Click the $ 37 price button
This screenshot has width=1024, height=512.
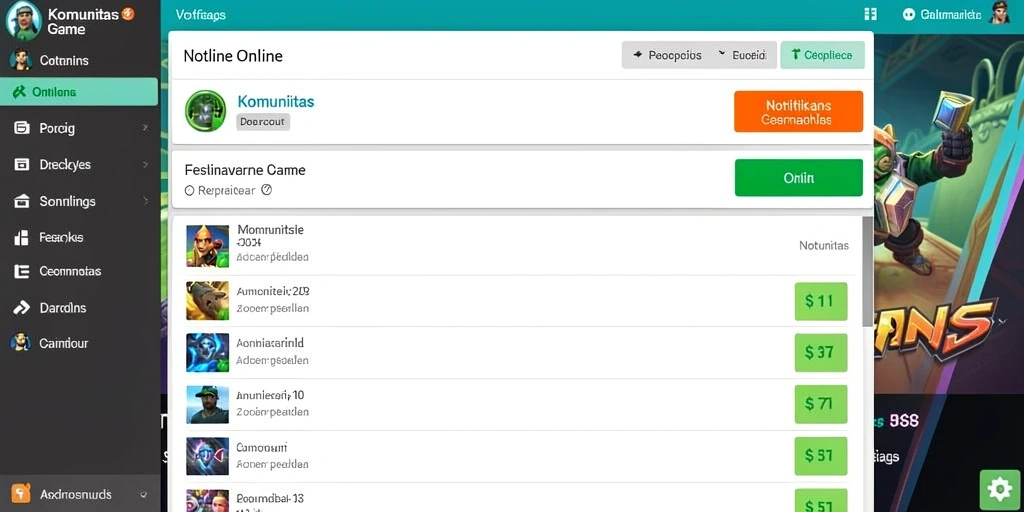coord(820,353)
